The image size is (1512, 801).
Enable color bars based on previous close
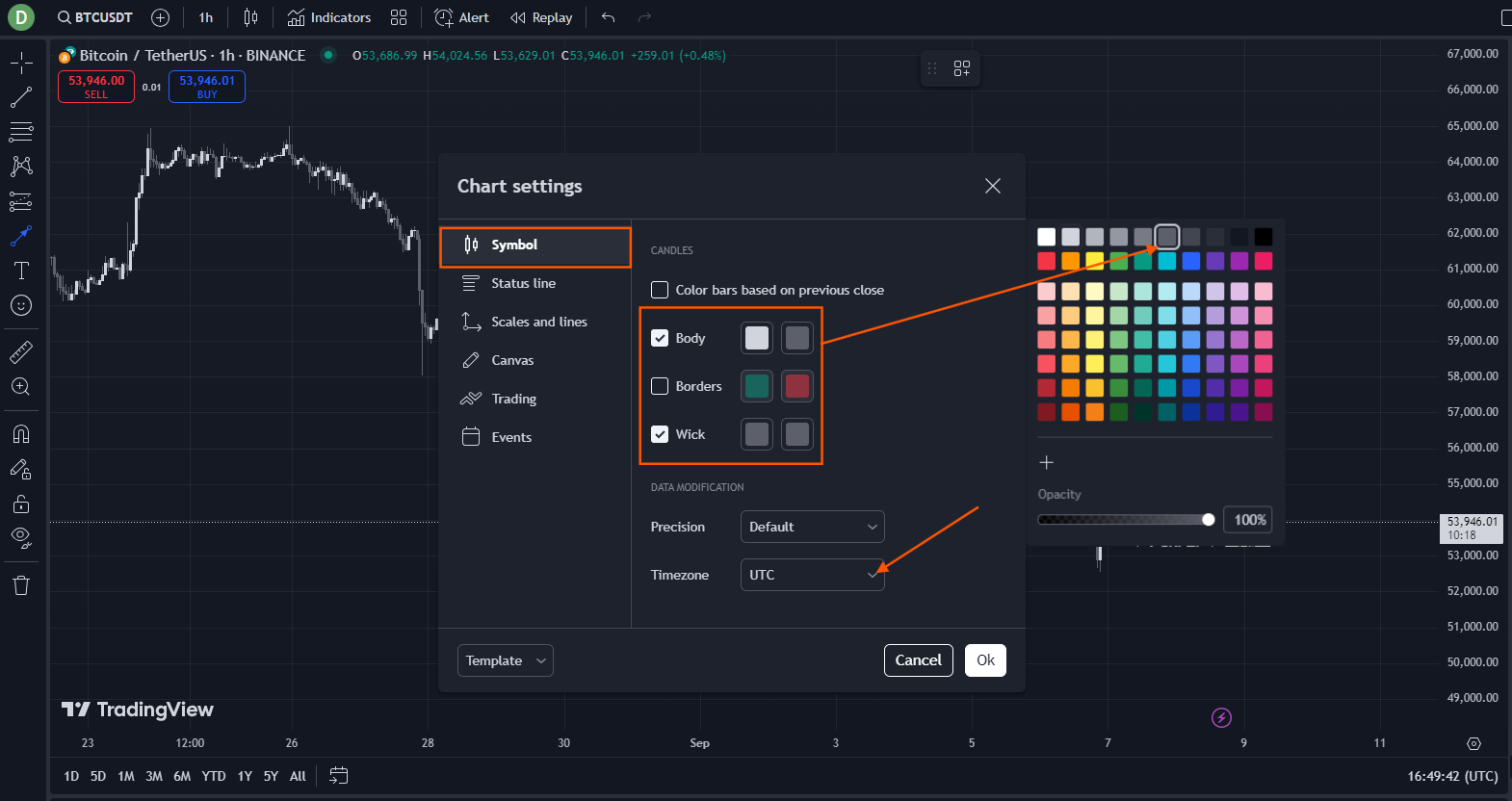coord(660,290)
